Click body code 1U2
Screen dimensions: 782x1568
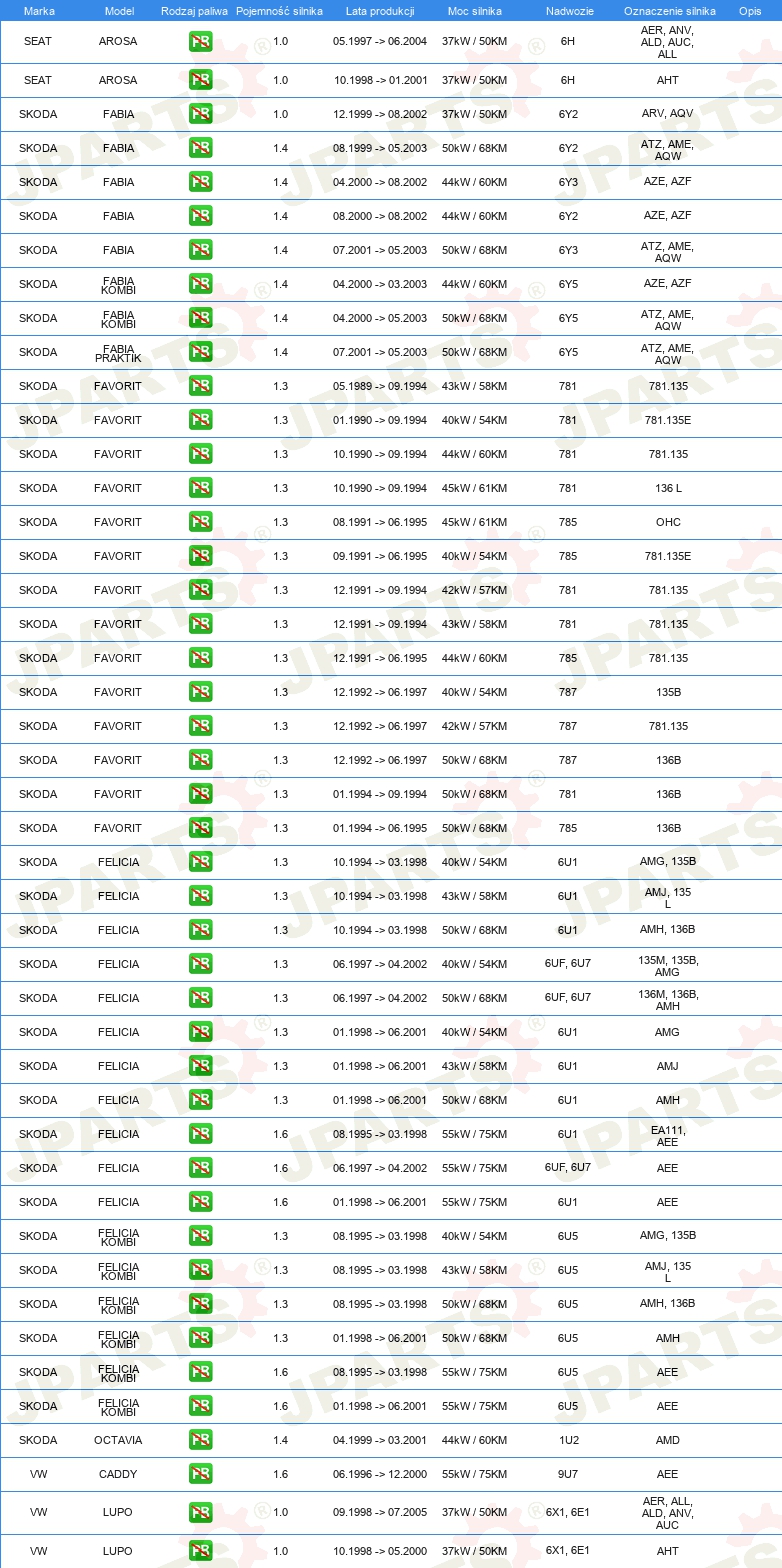click(568, 1440)
